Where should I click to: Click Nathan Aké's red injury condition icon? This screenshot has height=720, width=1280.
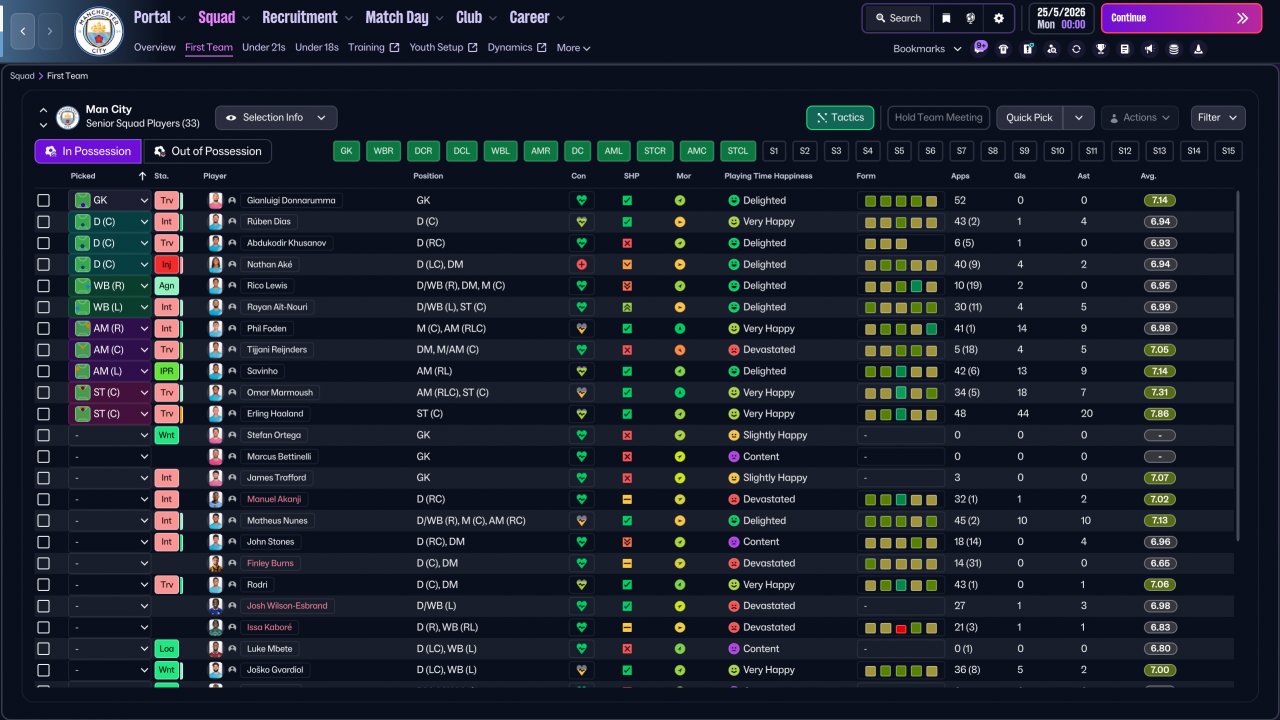580,265
